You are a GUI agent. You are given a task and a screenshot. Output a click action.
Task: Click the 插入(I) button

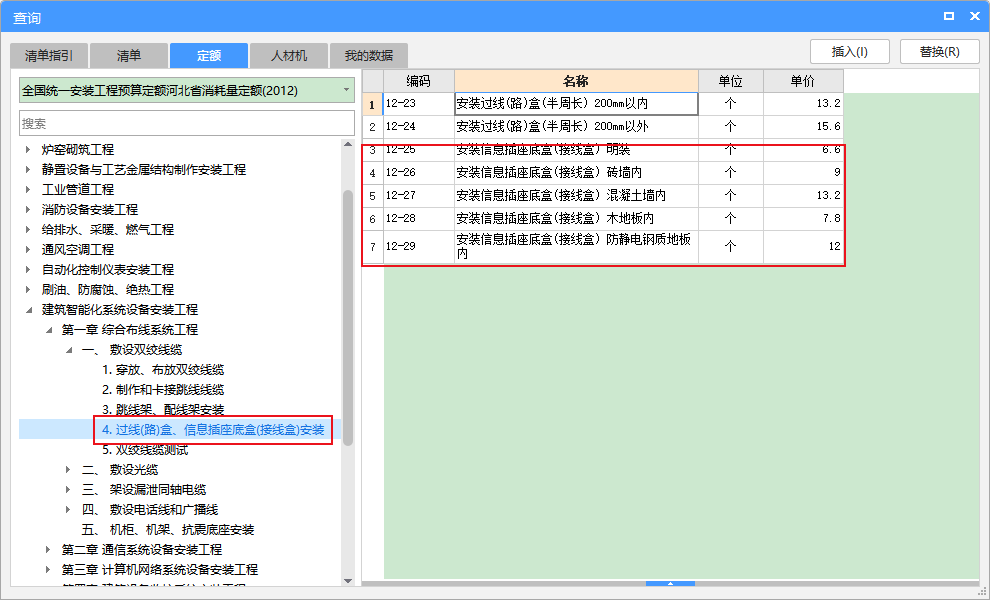click(x=850, y=52)
